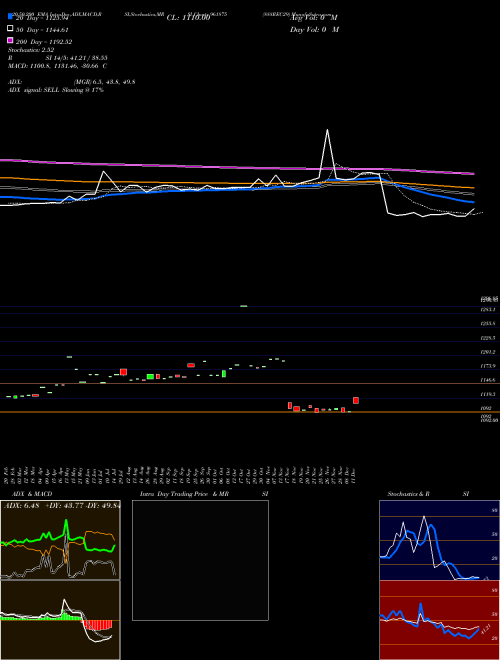Click the blue 20 Day EMA legend swatch
Screen dimensions: 500x660
[x=10, y=16]
